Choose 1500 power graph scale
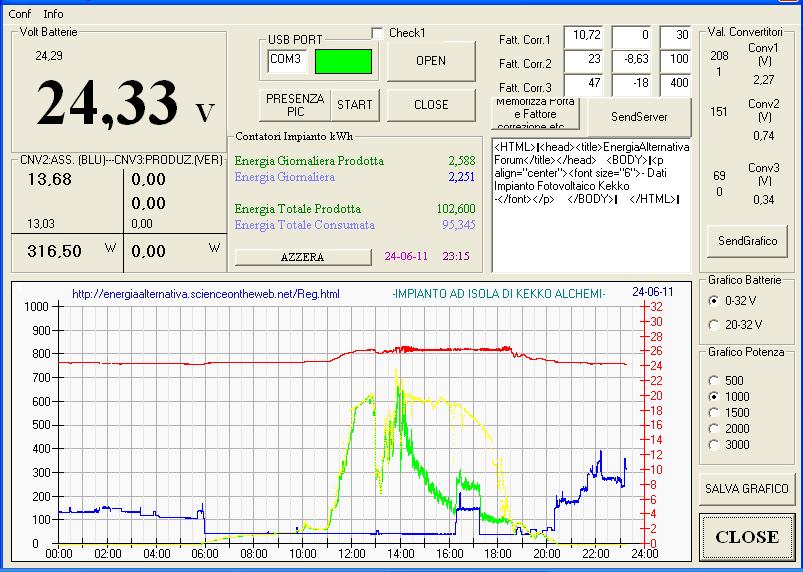This screenshot has height=572, width=803. [713, 412]
